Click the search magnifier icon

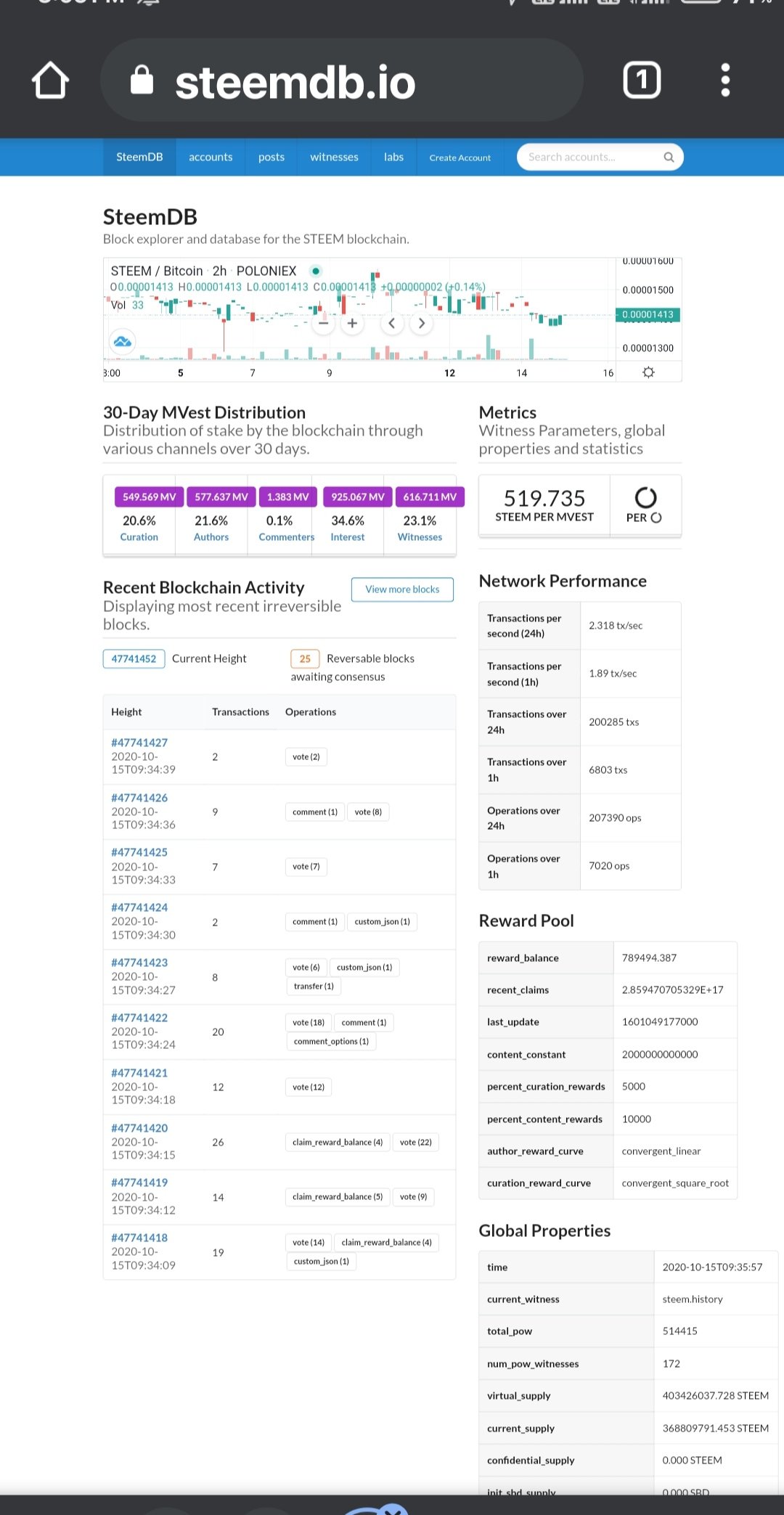point(669,157)
